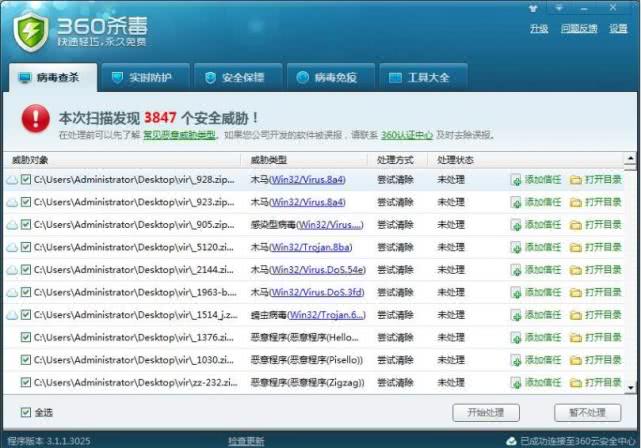641x448 pixels.
Task: Switch to 安全保镖 tab
Action: (238, 77)
